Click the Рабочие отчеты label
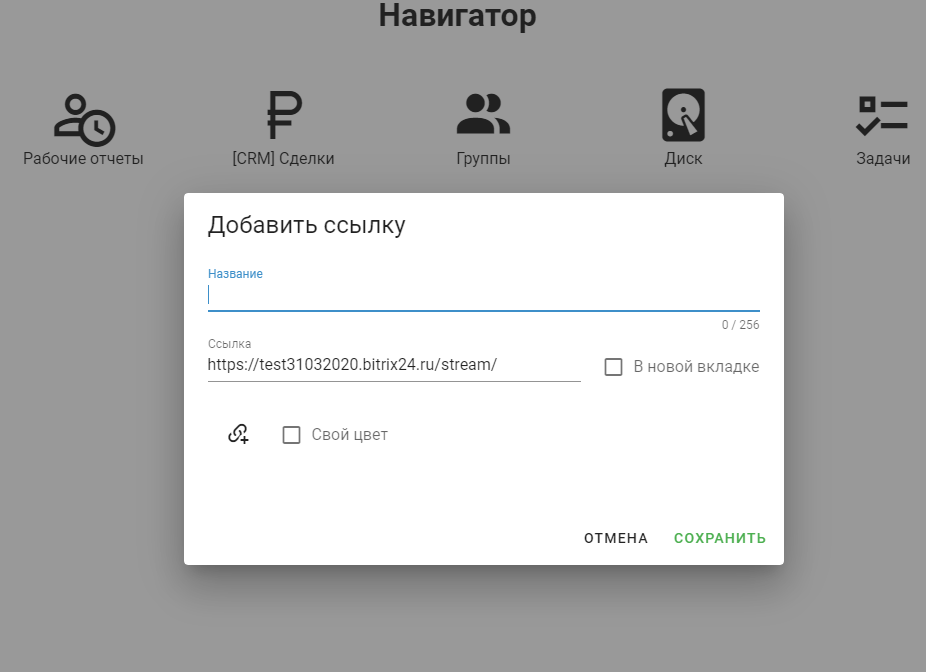926x672 pixels. 83,159
